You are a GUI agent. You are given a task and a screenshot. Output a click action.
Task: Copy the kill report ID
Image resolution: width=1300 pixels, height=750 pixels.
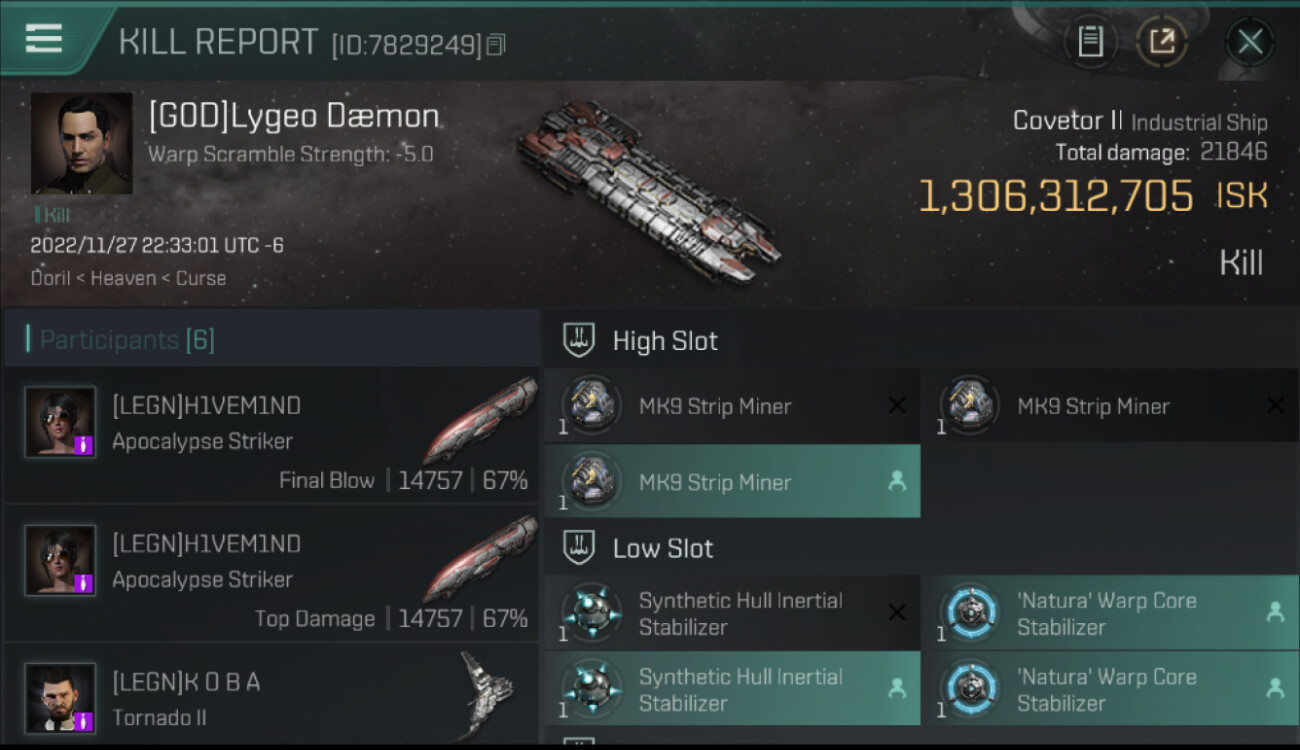point(497,44)
